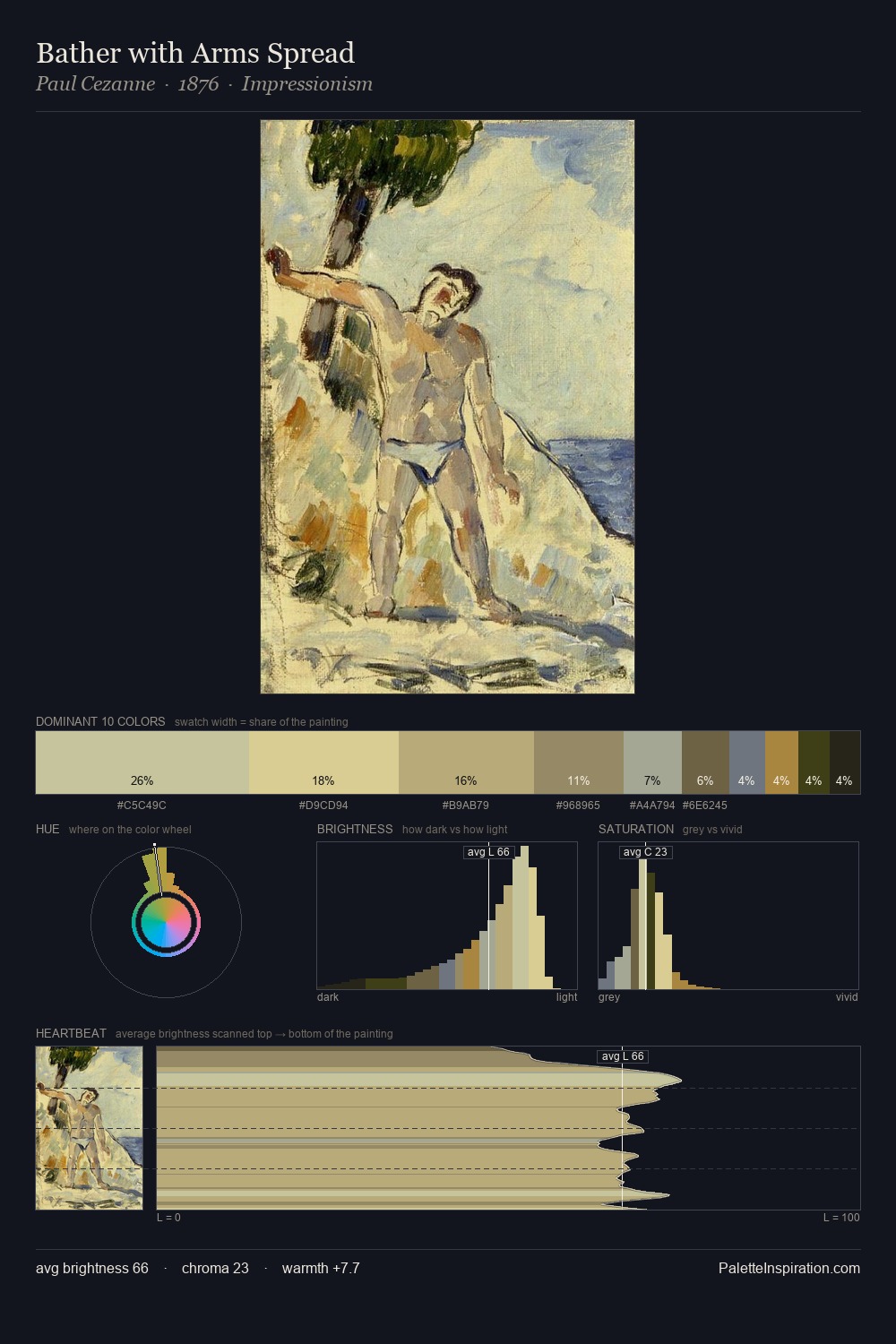Viewport: 896px width, 1344px height.
Task: Select the 18% swatch #D9CD94
Action: [x=323, y=762]
